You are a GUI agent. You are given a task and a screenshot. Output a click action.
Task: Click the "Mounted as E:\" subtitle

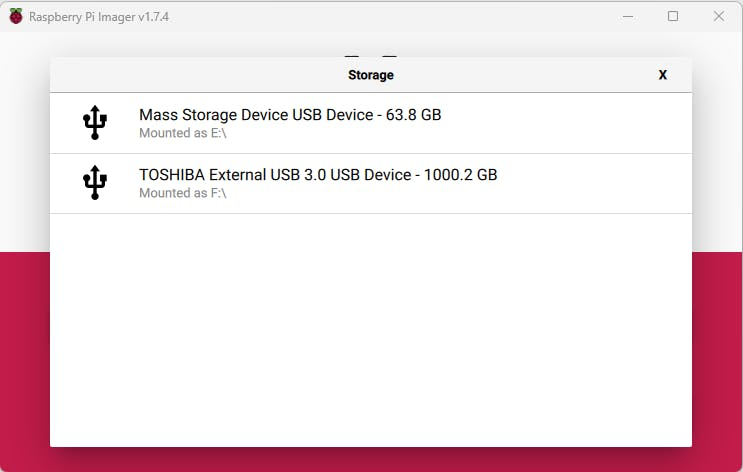tap(182, 133)
